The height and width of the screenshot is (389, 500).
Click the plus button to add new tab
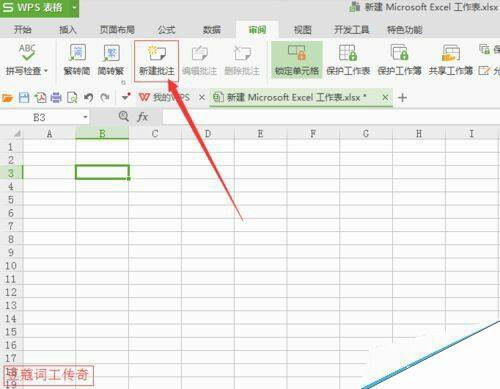click(x=402, y=98)
